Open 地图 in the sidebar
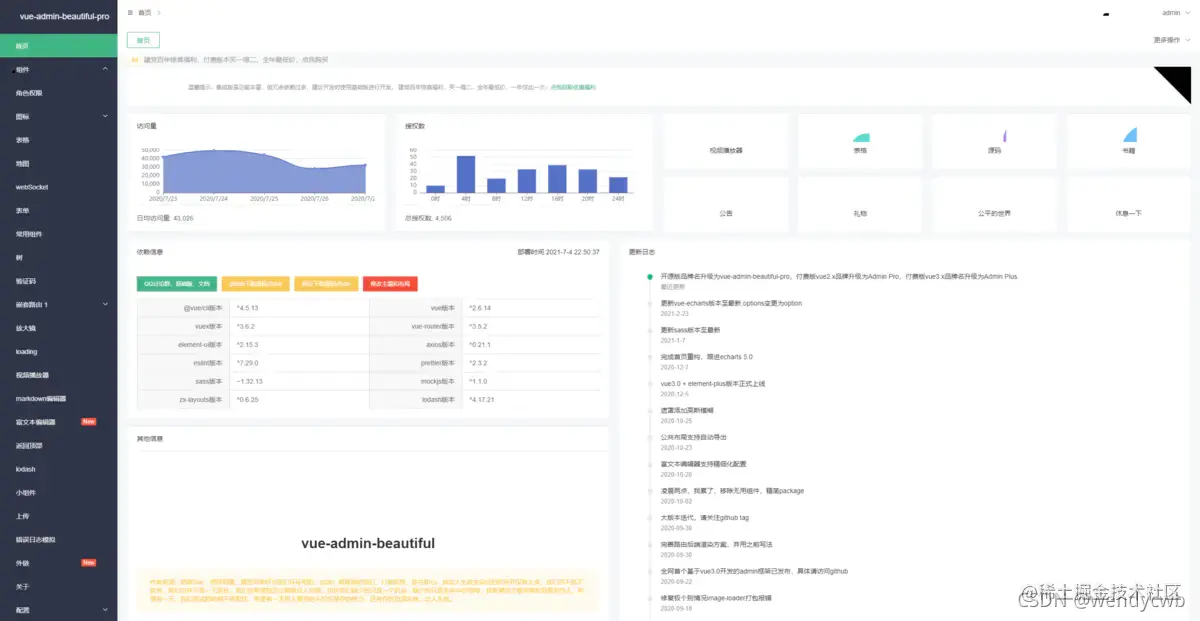 coord(58,163)
